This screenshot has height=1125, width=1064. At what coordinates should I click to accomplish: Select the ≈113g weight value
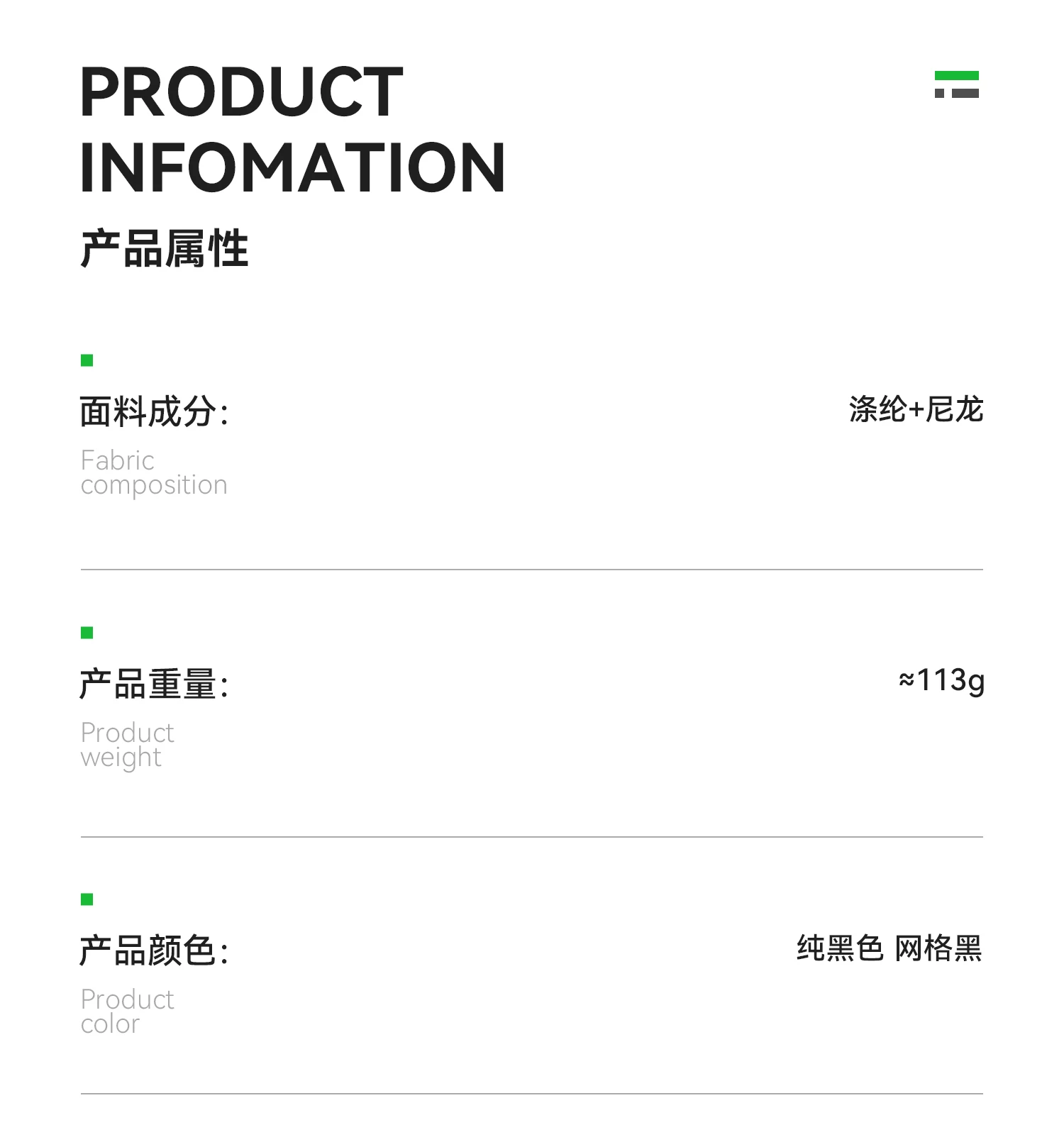point(941,680)
